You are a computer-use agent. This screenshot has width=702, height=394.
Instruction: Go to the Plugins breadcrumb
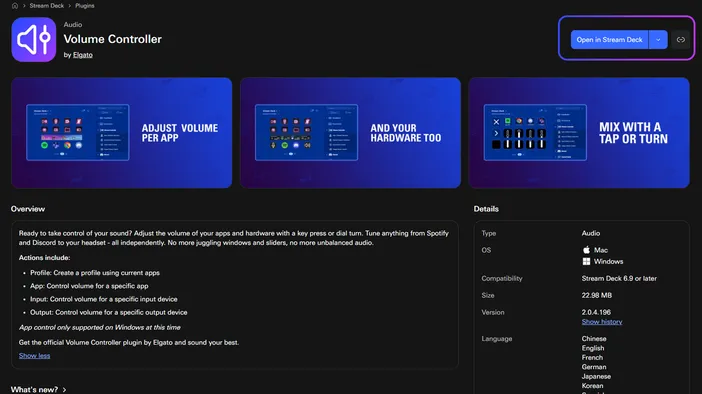click(85, 6)
